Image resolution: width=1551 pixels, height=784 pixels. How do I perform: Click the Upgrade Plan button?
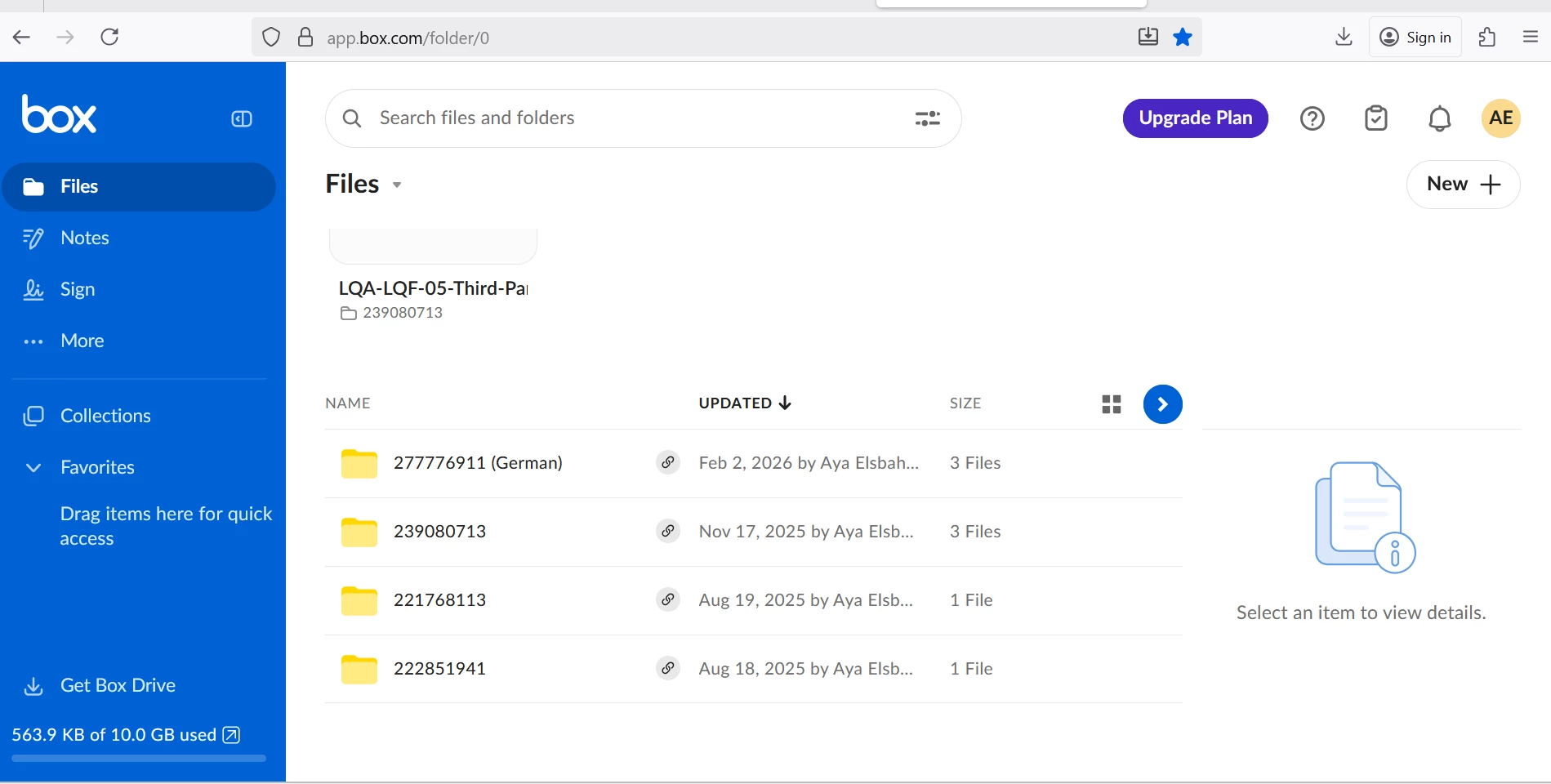coord(1195,118)
